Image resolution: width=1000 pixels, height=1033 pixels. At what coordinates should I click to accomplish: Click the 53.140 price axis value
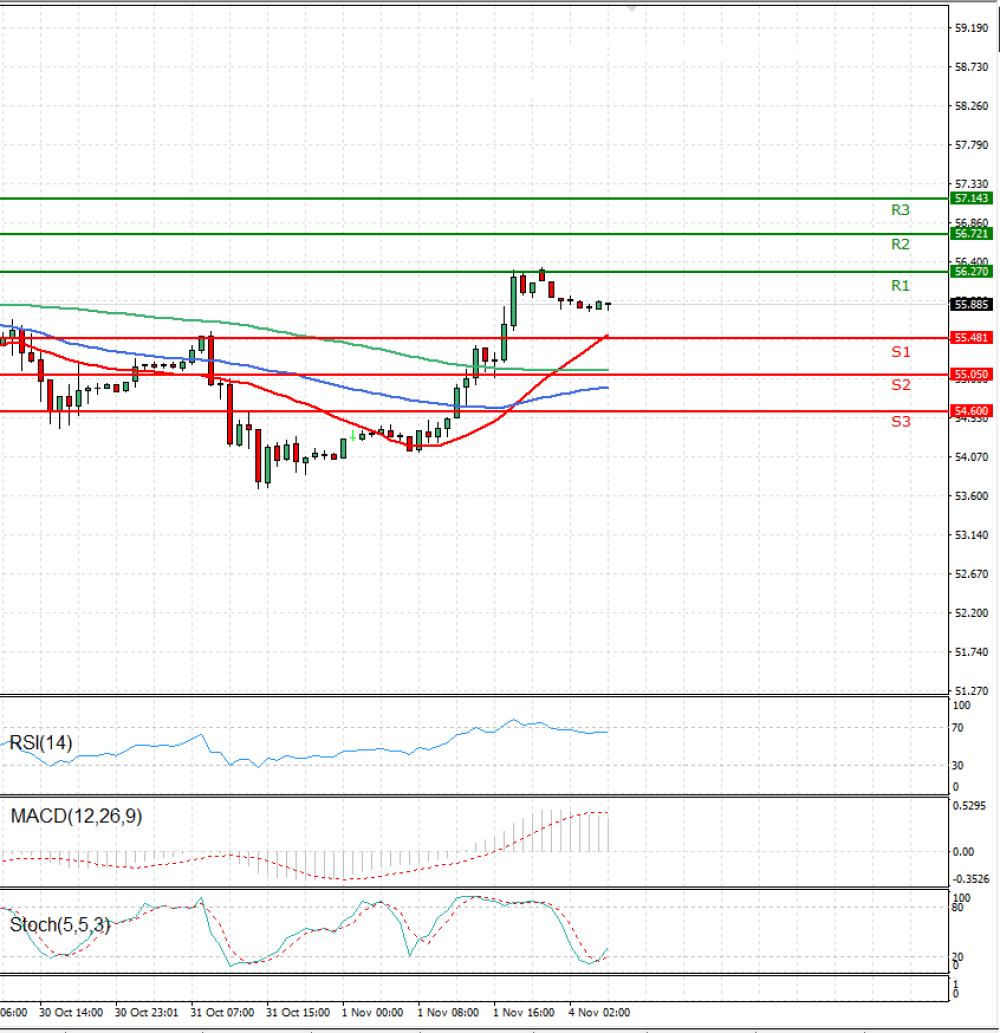pos(972,535)
